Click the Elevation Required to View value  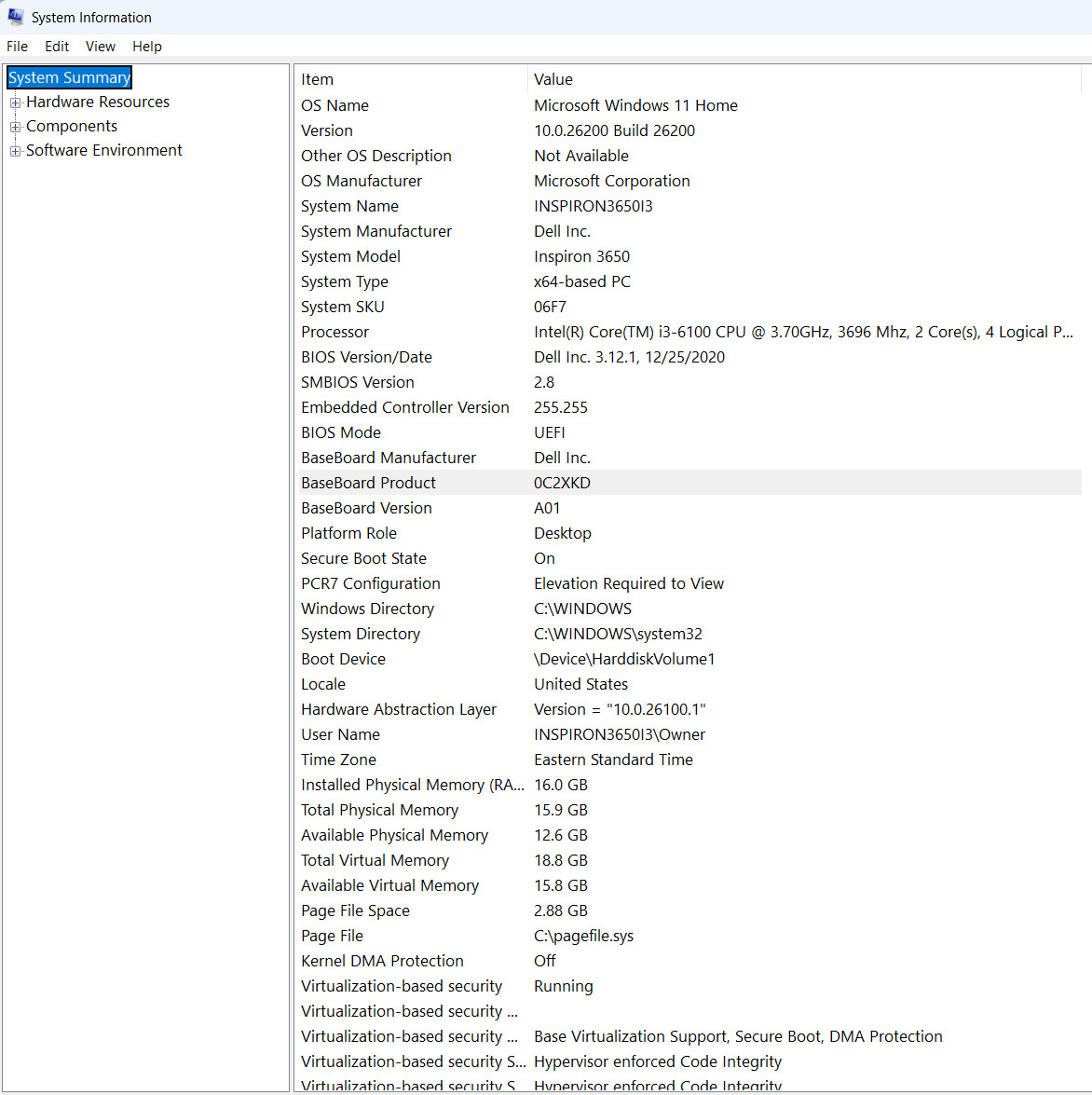tap(629, 583)
